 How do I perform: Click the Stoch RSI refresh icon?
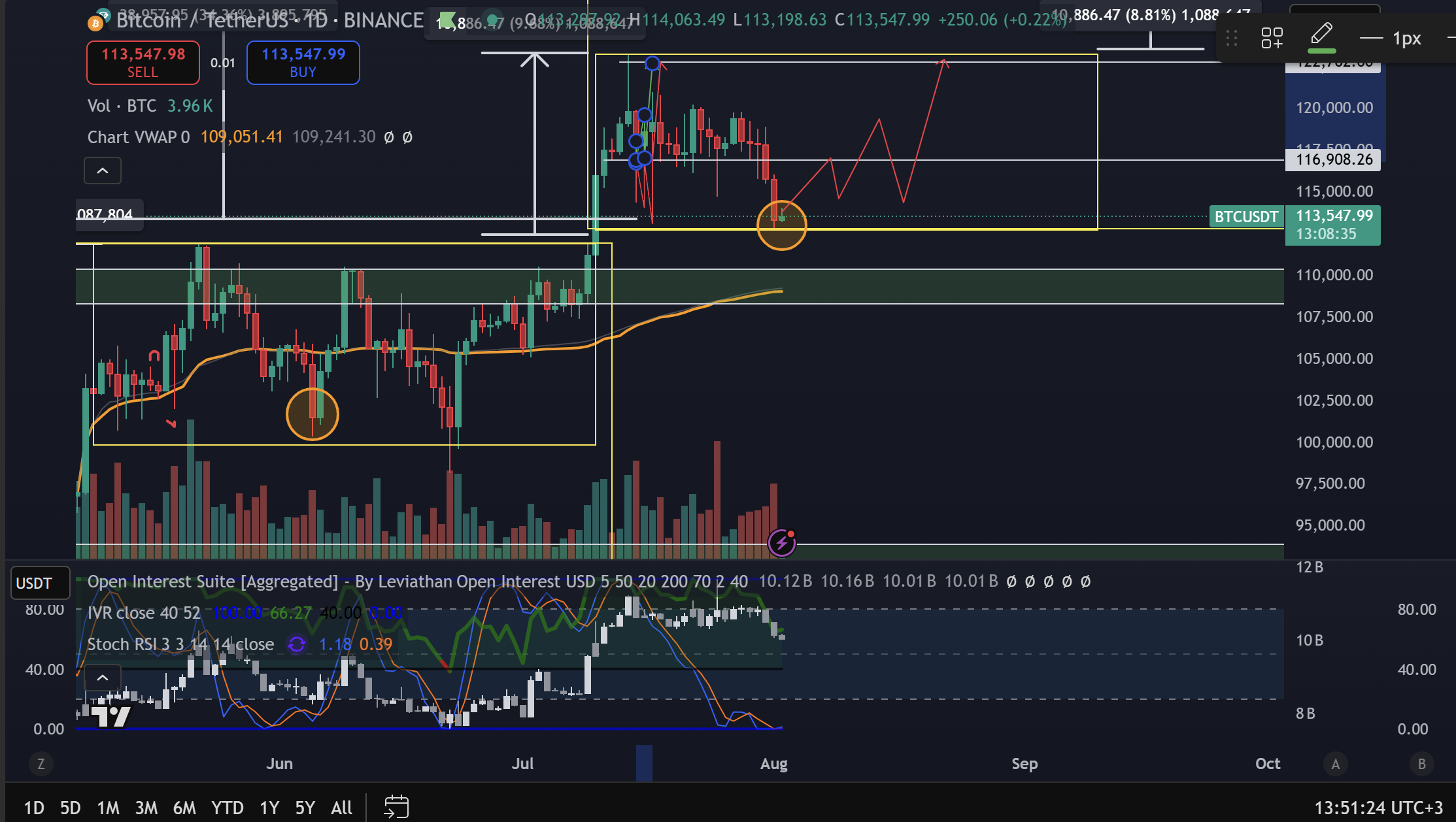pos(297,644)
